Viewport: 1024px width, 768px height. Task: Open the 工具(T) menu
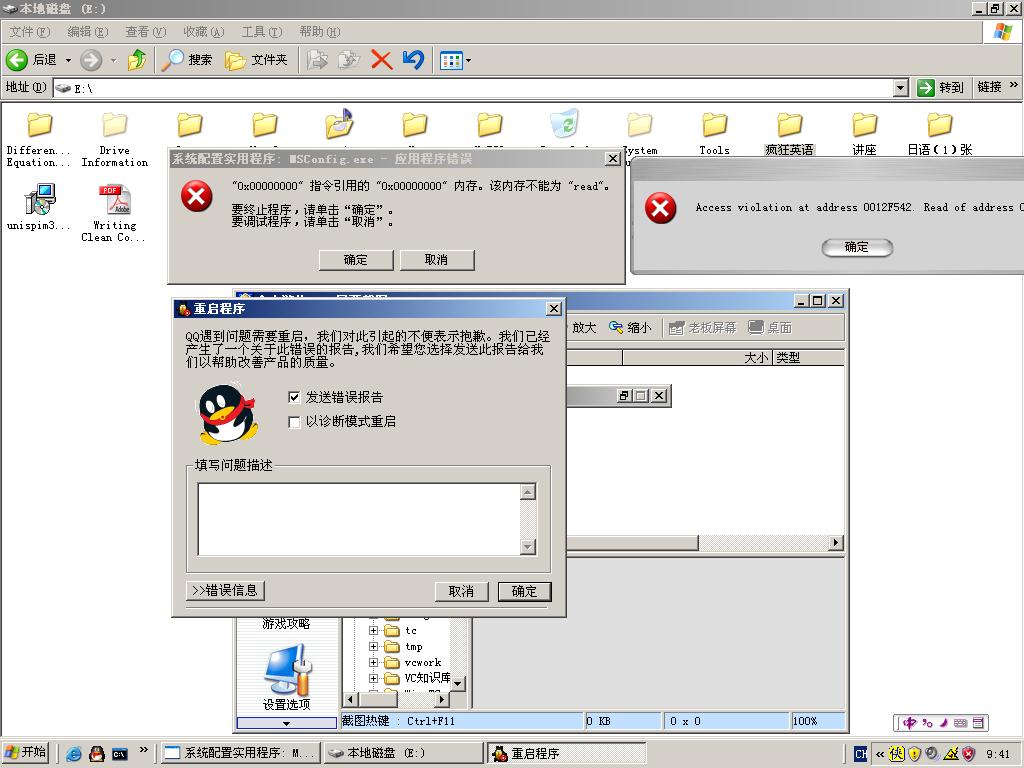pyautogui.click(x=261, y=31)
